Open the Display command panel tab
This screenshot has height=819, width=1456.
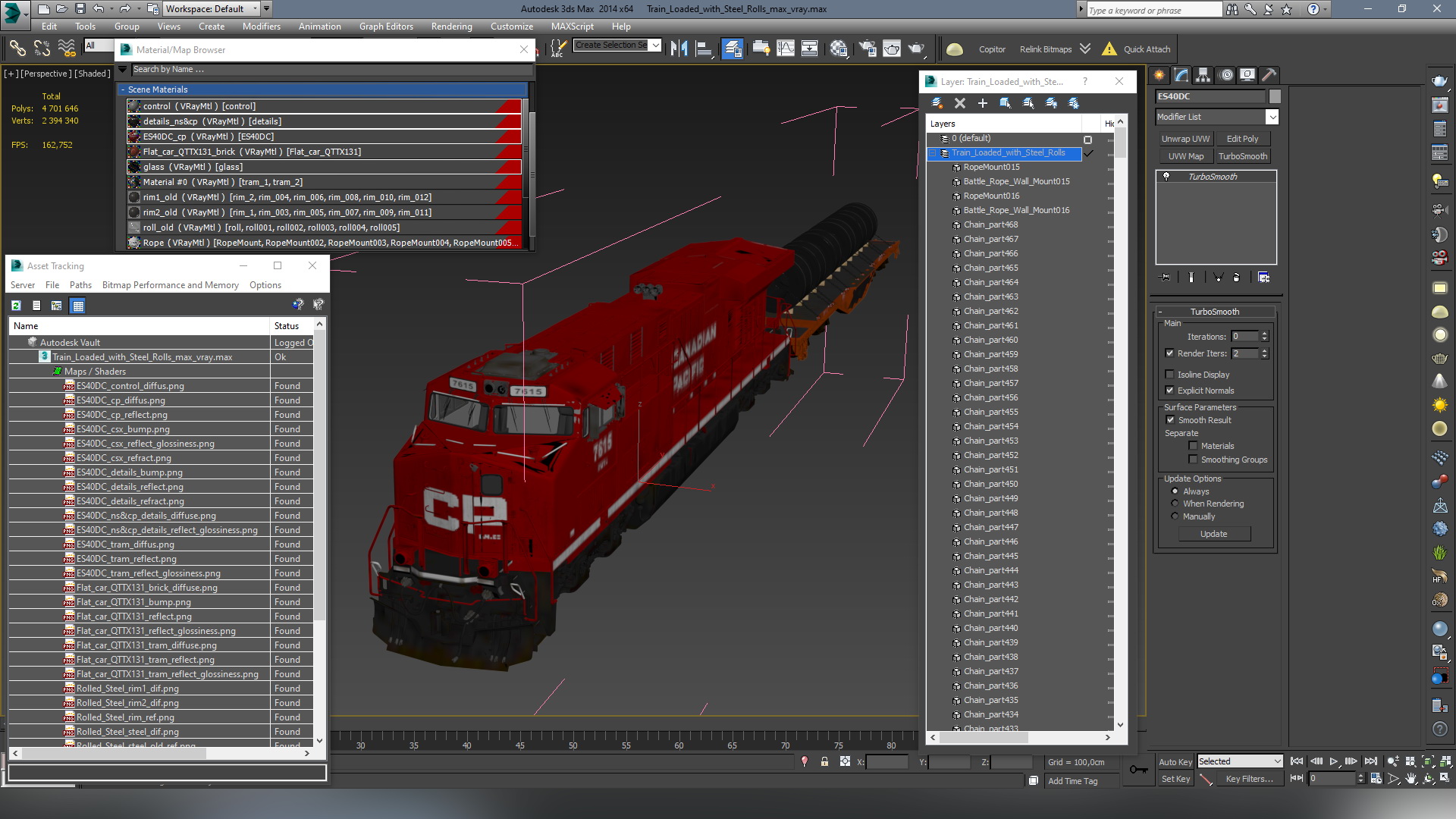coord(1247,75)
